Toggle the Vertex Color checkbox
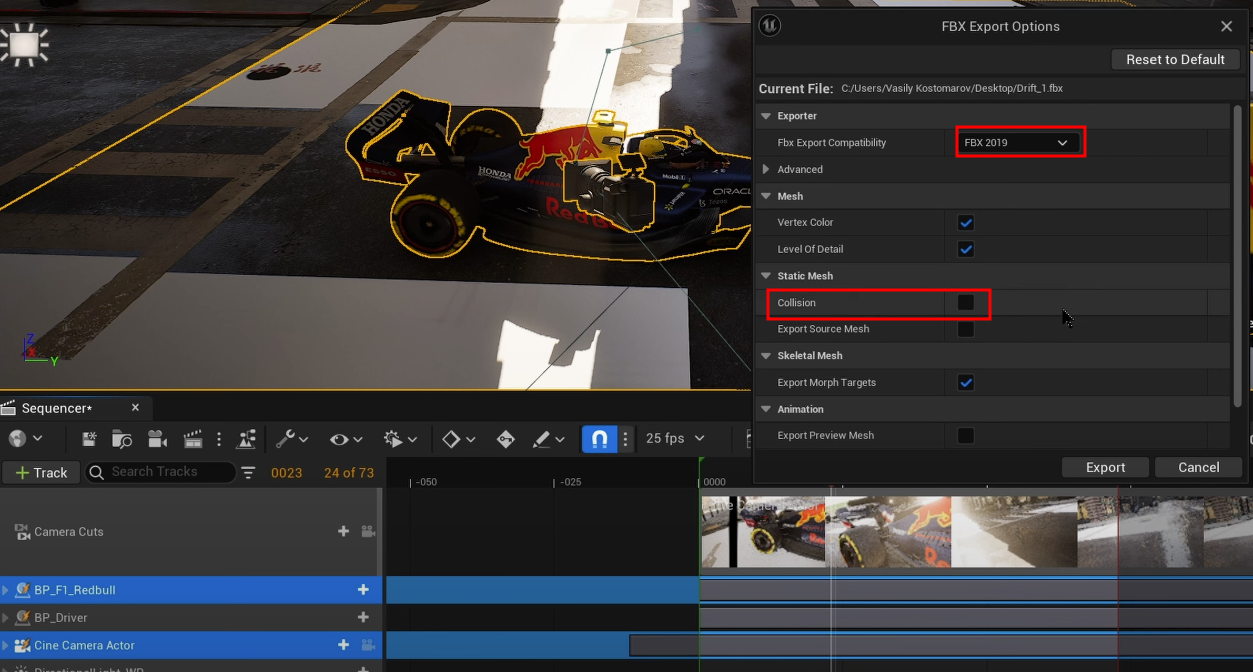Screen dimensions: 1253x672 [965, 223]
